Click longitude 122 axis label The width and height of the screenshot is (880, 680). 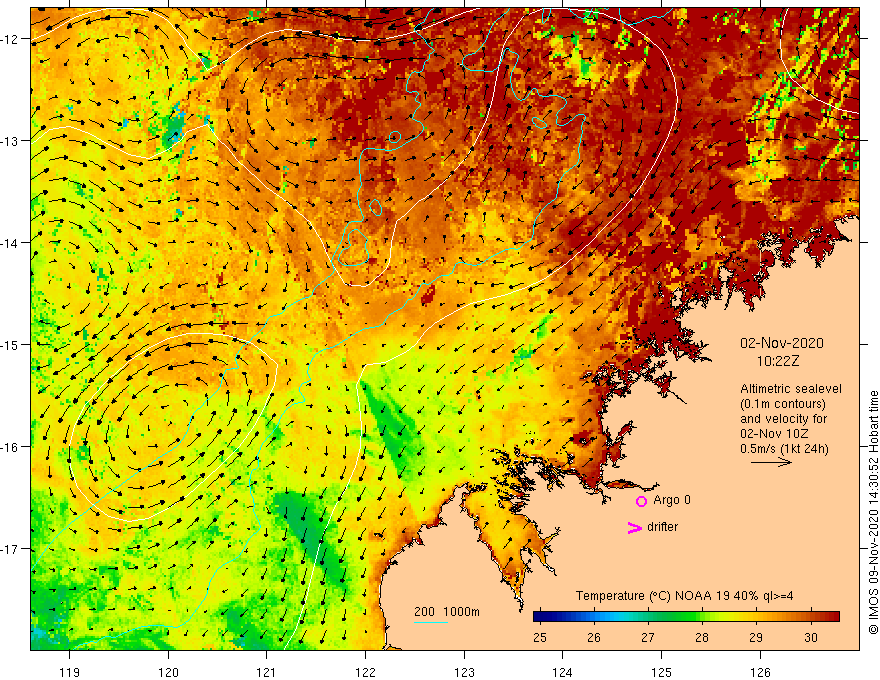(x=365, y=672)
